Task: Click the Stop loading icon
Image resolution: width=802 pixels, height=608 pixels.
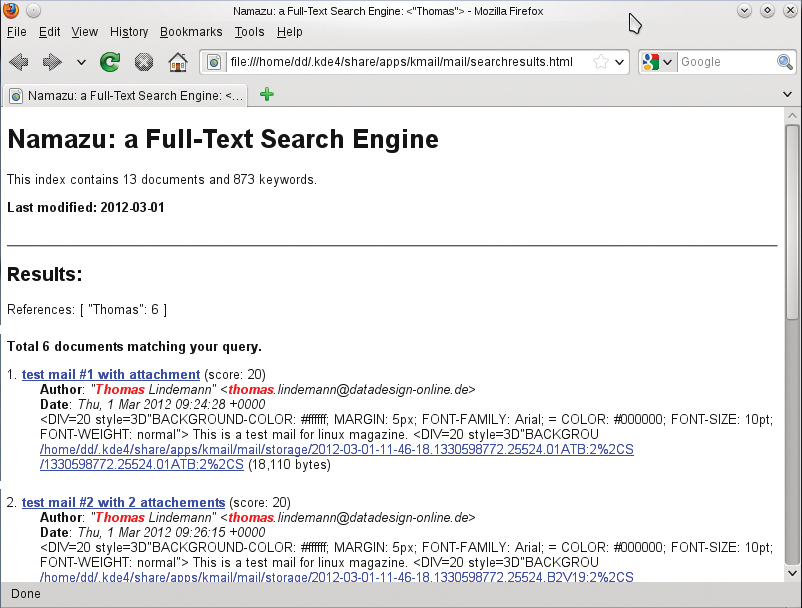Action: point(143,61)
